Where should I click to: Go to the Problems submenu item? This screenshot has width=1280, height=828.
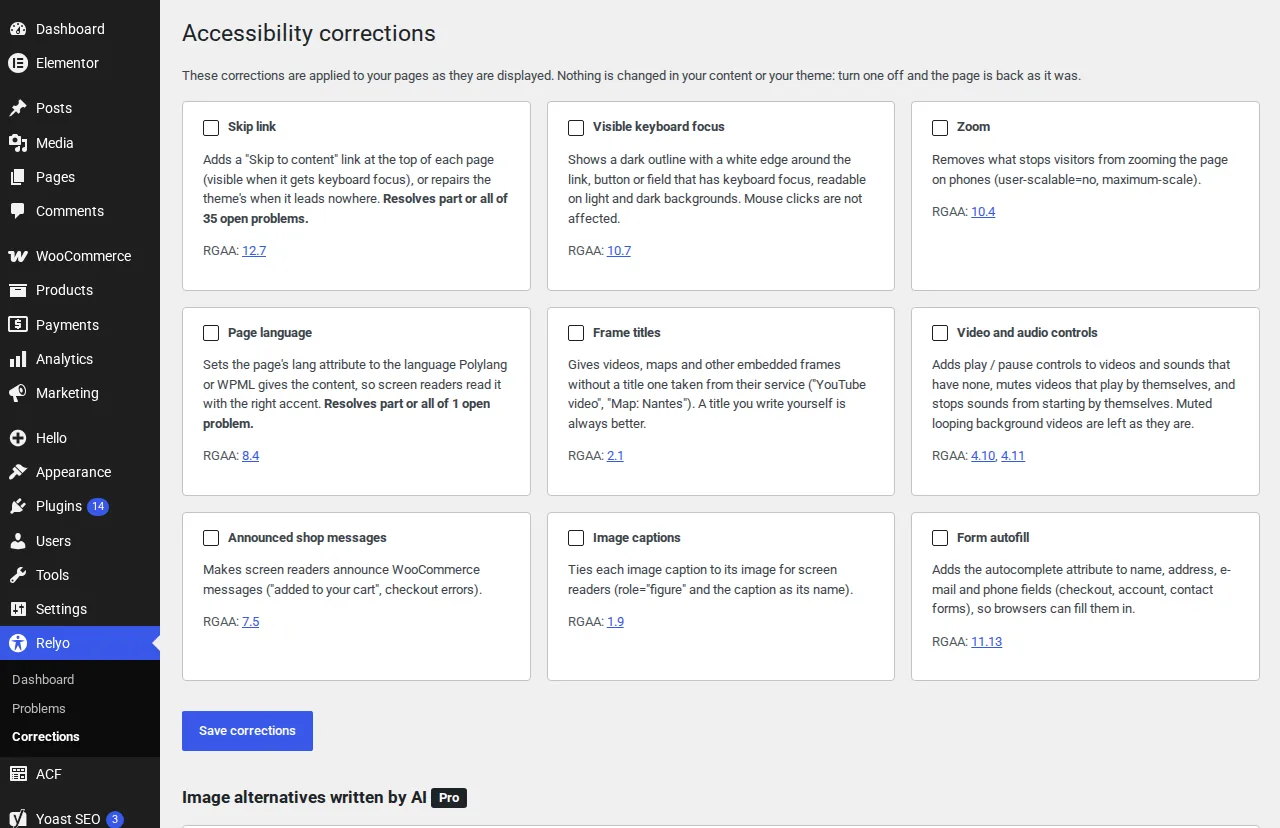80,709
